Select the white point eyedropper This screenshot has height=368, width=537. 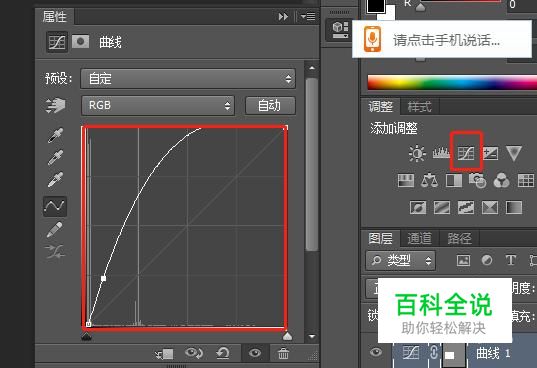point(55,180)
